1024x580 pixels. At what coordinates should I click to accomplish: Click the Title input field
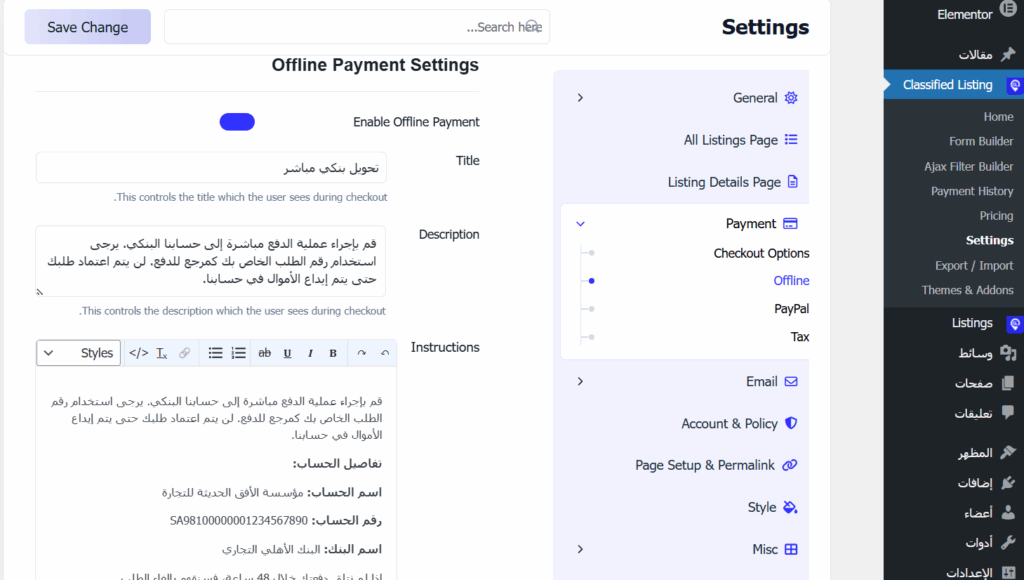(211, 167)
